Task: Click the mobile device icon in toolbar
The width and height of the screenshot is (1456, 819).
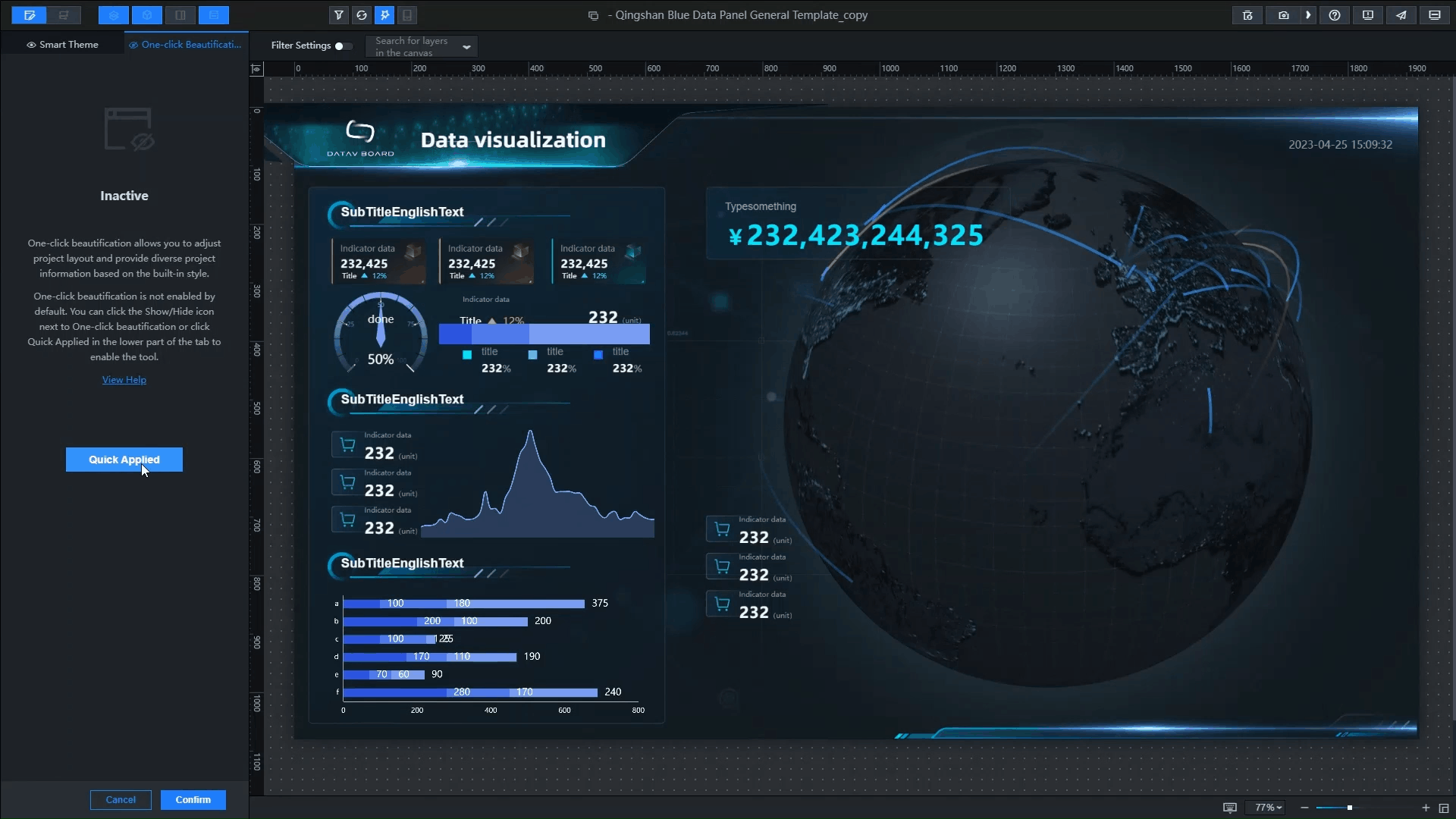Action: click(x=407, y=15)
